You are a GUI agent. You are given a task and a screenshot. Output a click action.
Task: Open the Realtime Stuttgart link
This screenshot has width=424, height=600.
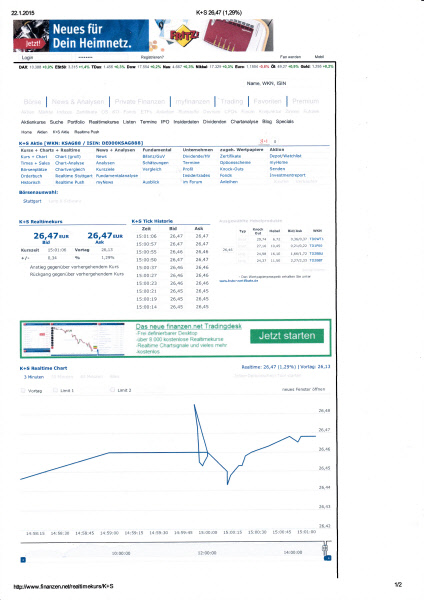pos(73,176)
